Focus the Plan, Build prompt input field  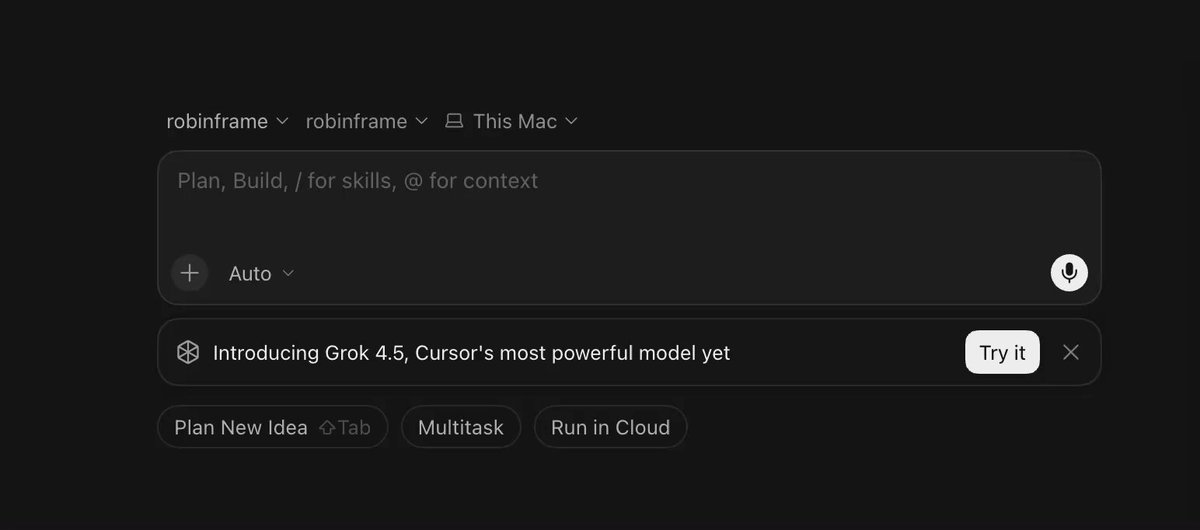[629, 200]
